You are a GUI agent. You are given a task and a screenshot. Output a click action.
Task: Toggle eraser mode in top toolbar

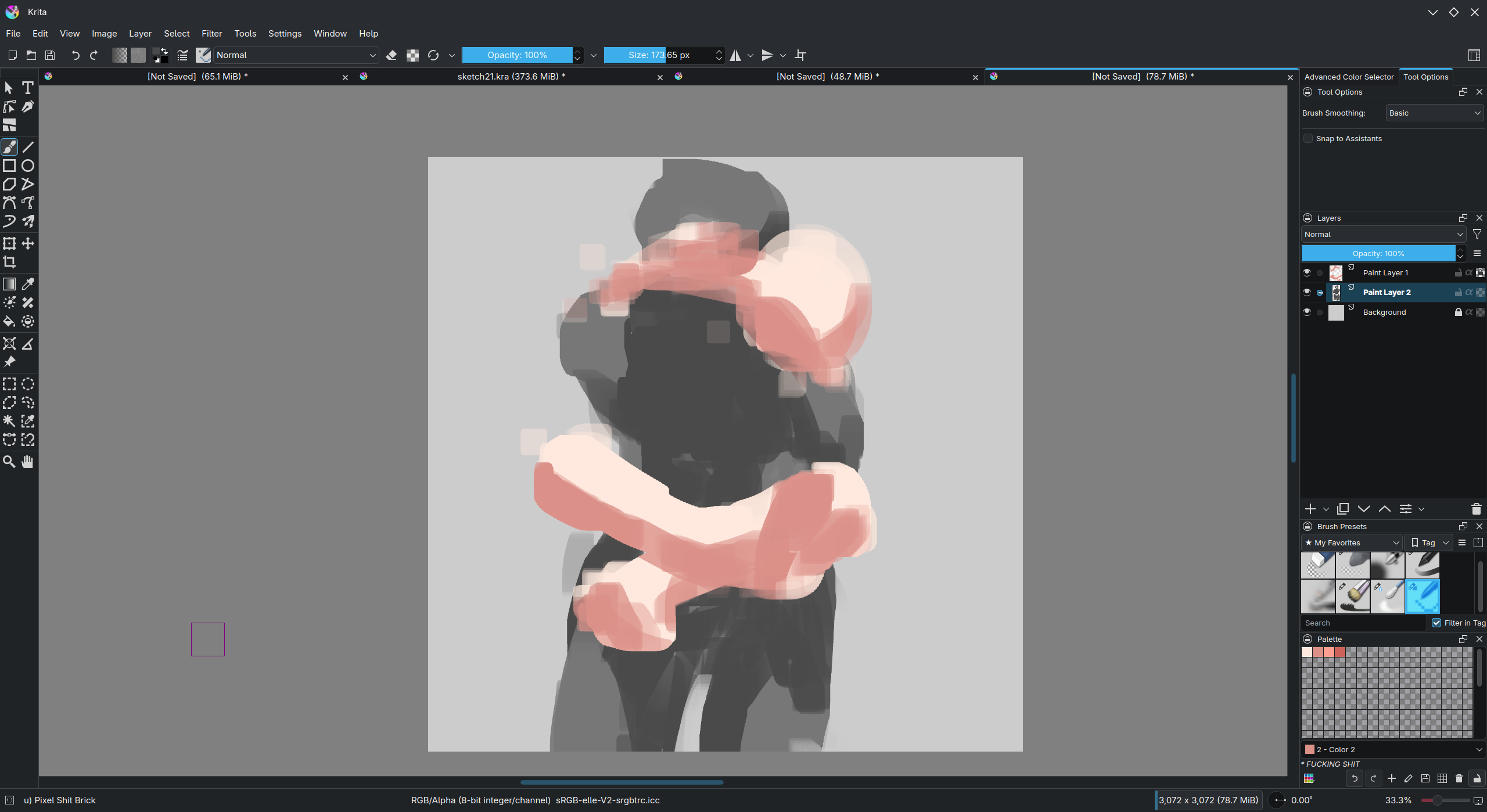391,55
